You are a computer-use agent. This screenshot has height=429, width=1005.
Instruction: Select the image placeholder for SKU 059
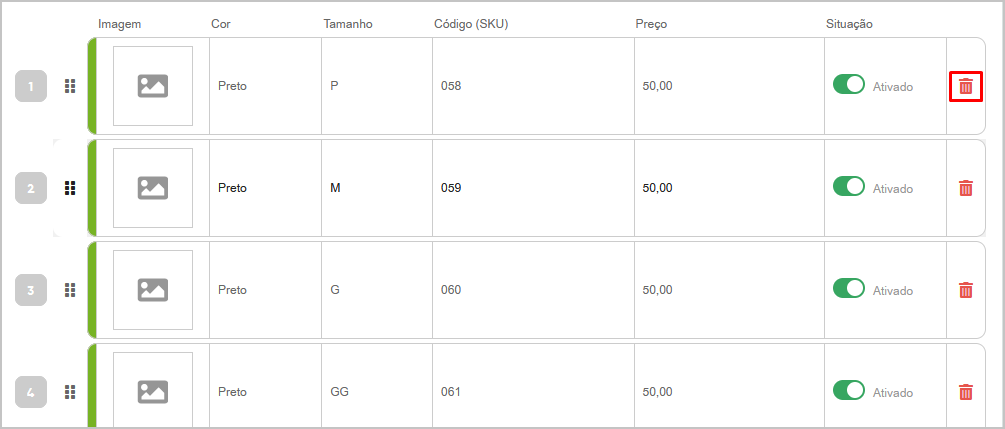[153, 188]
